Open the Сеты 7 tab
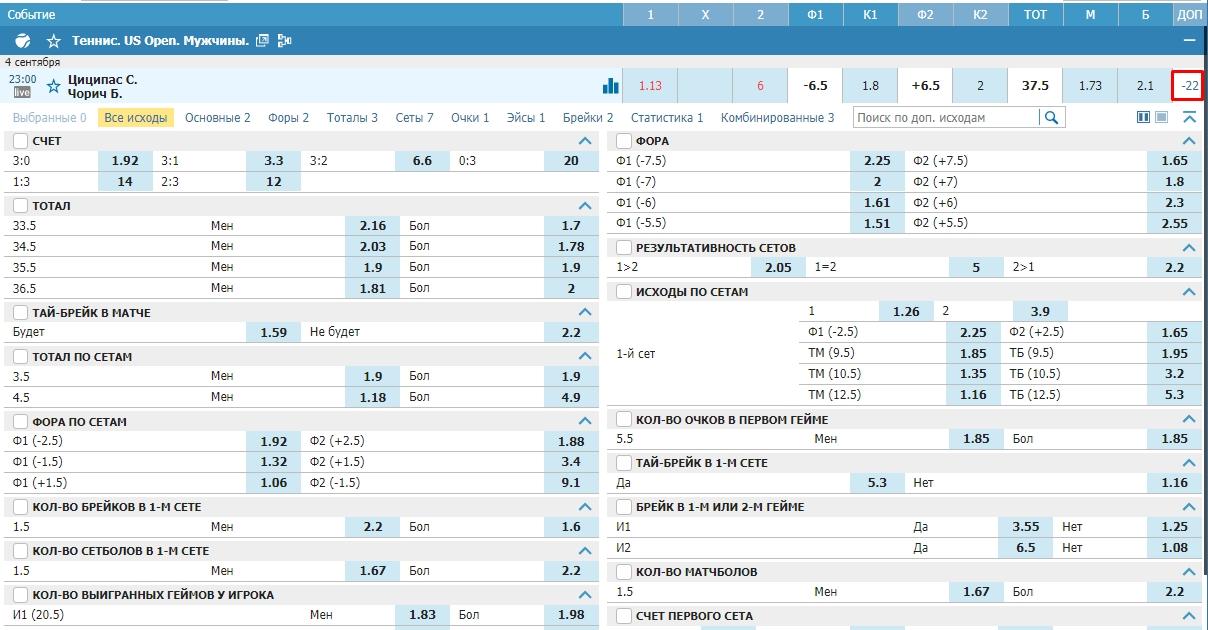 [x=414, y=117]
